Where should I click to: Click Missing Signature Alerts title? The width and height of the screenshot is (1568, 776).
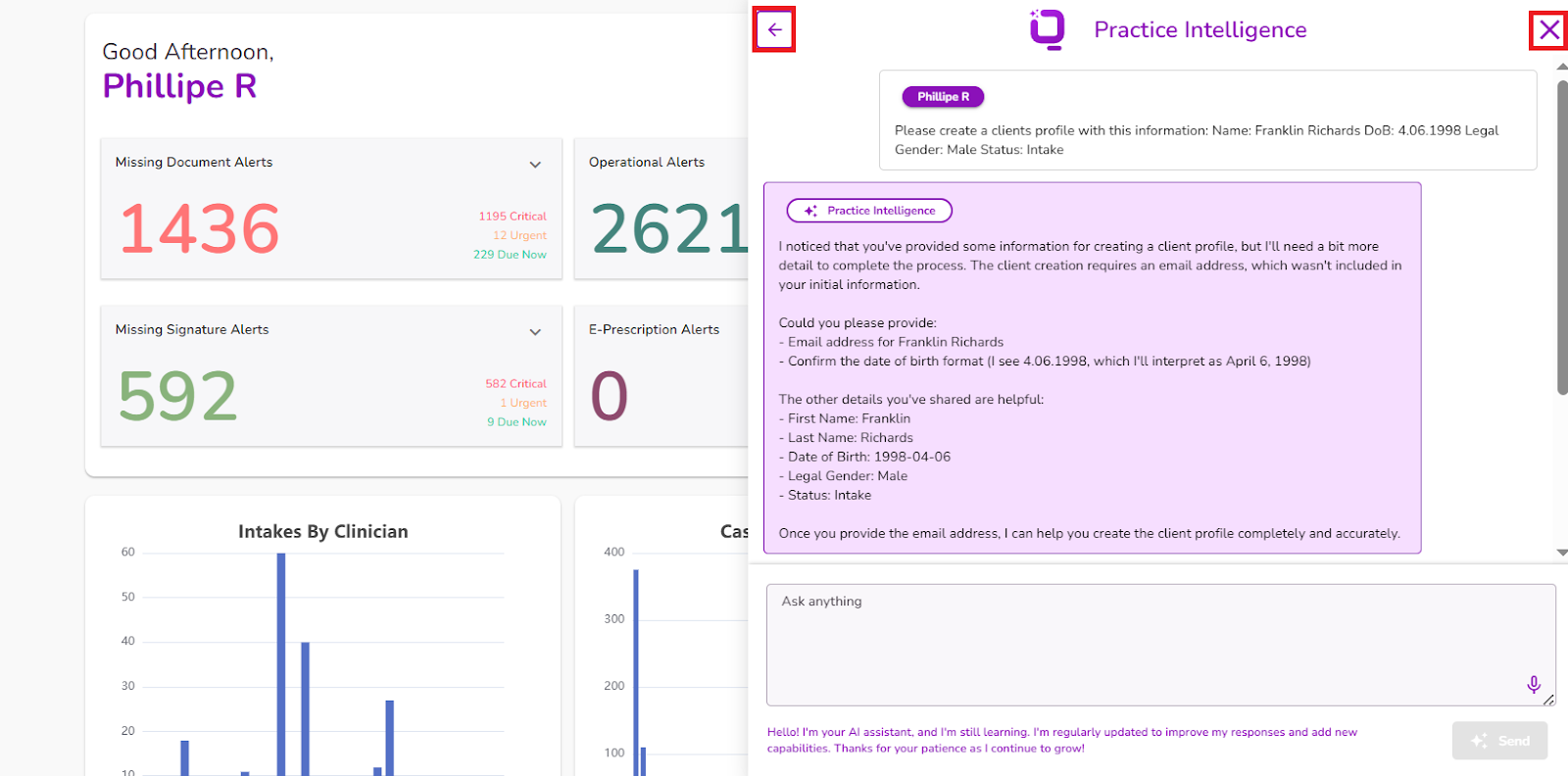point(192,330)
